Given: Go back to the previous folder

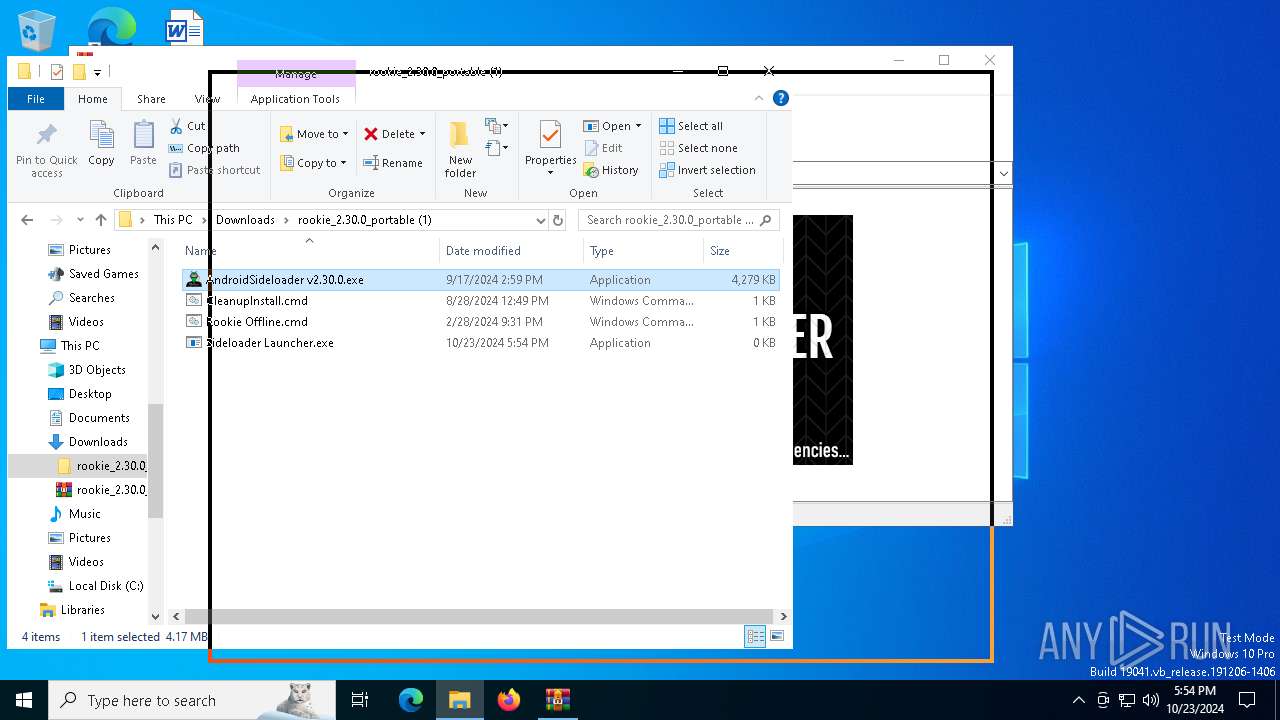Looking at the screenshot, I should [x=27, y=220].
